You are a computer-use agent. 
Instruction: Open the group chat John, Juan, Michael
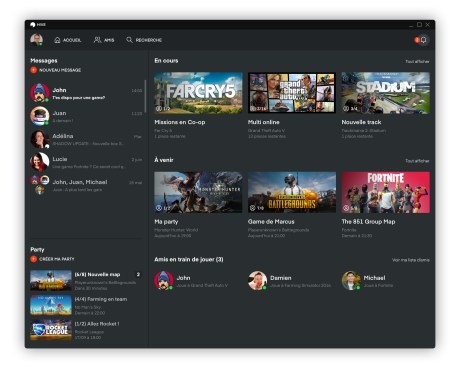[x=87, y=185]
